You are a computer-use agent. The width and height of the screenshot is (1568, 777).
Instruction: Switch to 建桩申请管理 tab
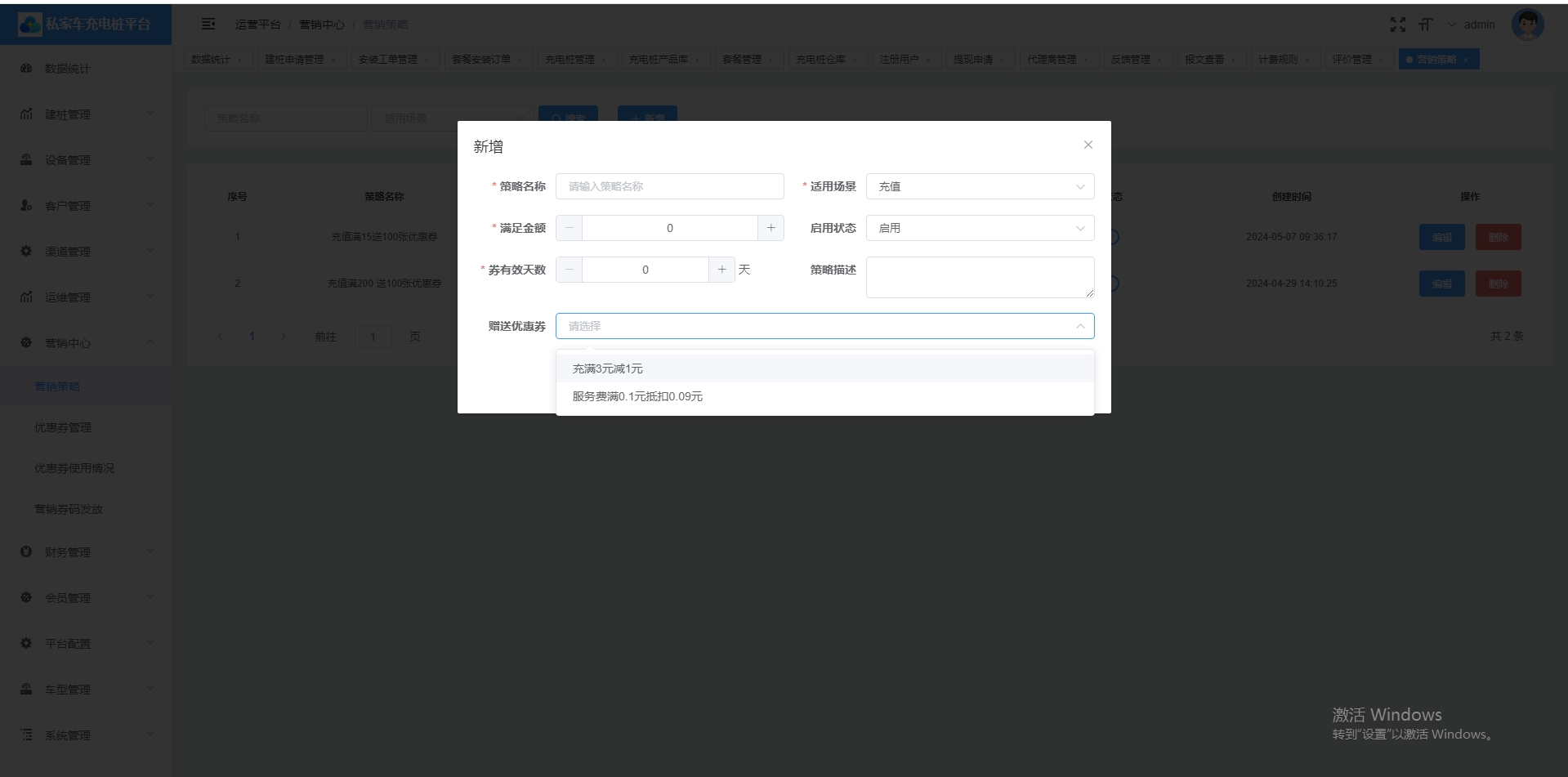301,60
